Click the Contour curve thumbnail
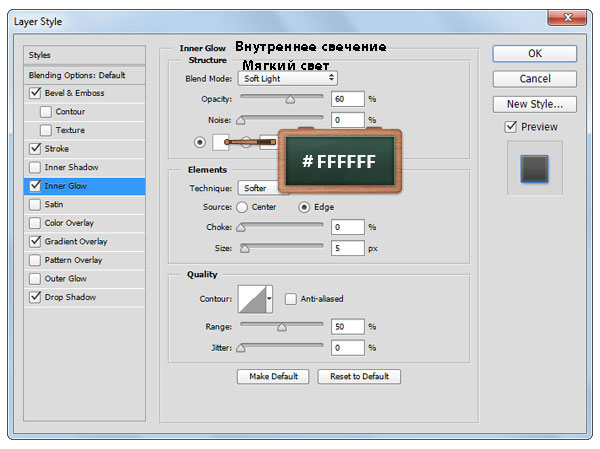Viewport: 600px width, 449px height. click(252, 299)
